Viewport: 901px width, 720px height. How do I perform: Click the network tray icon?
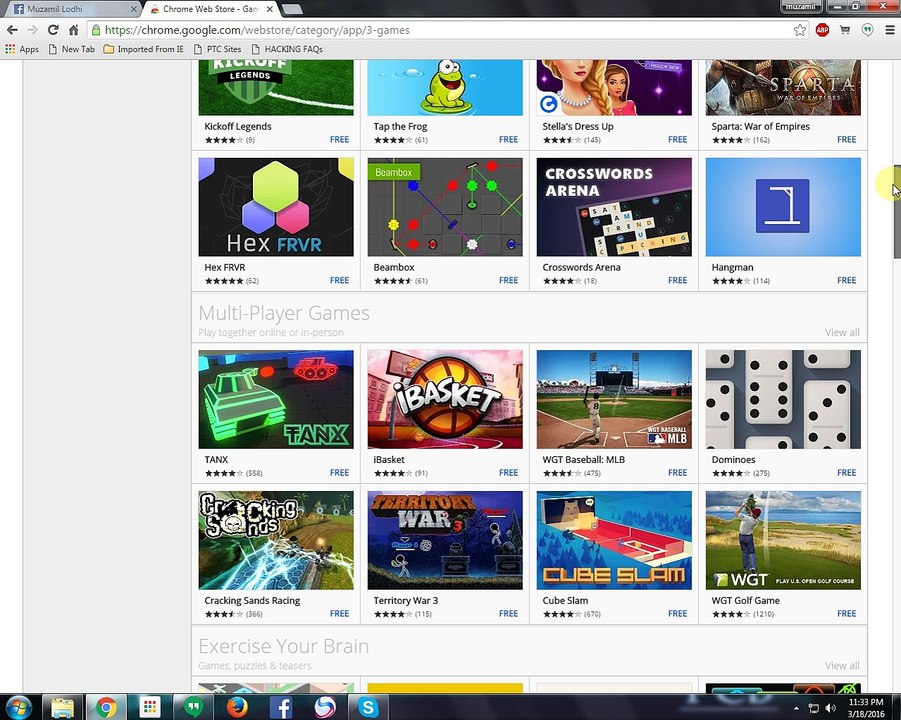pos(813,708)
